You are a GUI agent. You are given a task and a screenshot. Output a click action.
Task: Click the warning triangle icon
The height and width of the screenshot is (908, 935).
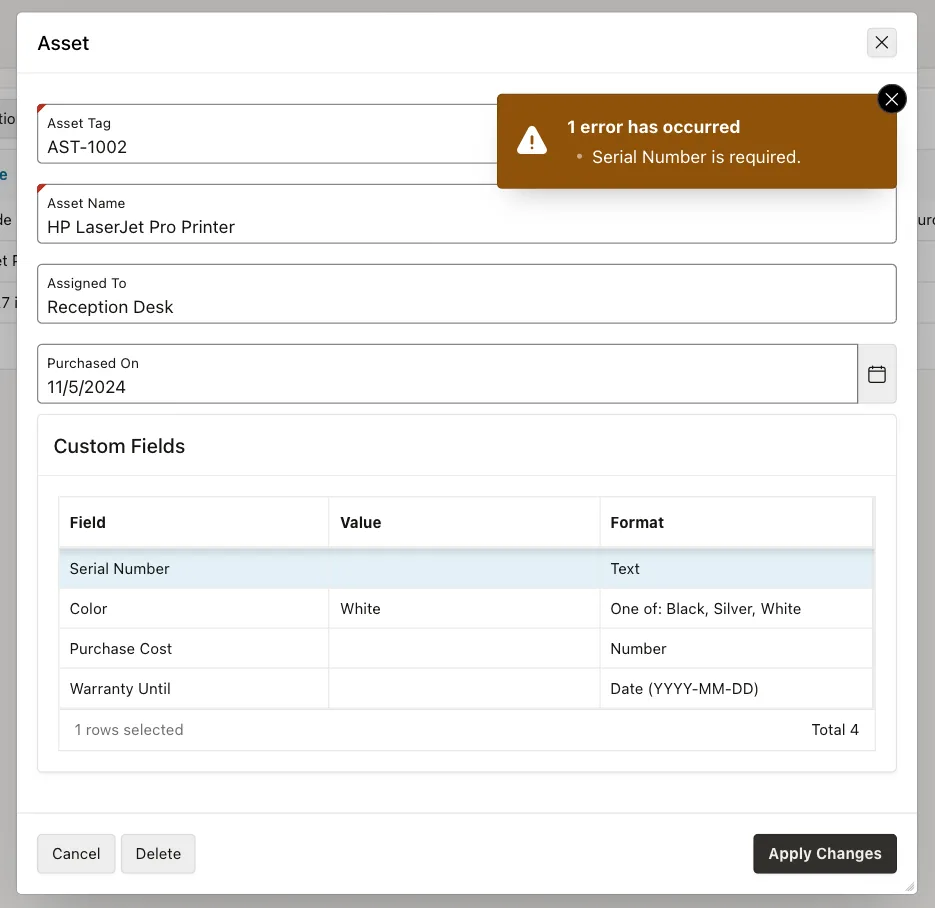532,141
